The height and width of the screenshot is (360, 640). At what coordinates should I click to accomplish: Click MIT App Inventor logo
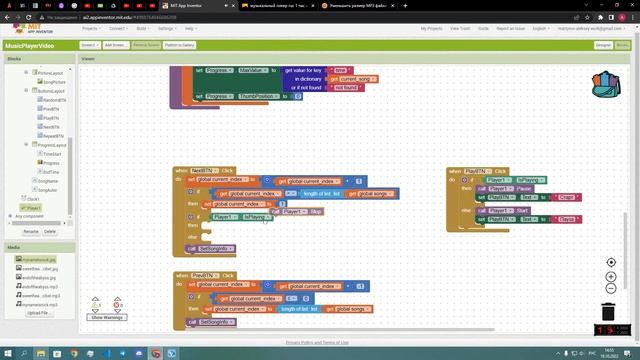tap(33, 29)
